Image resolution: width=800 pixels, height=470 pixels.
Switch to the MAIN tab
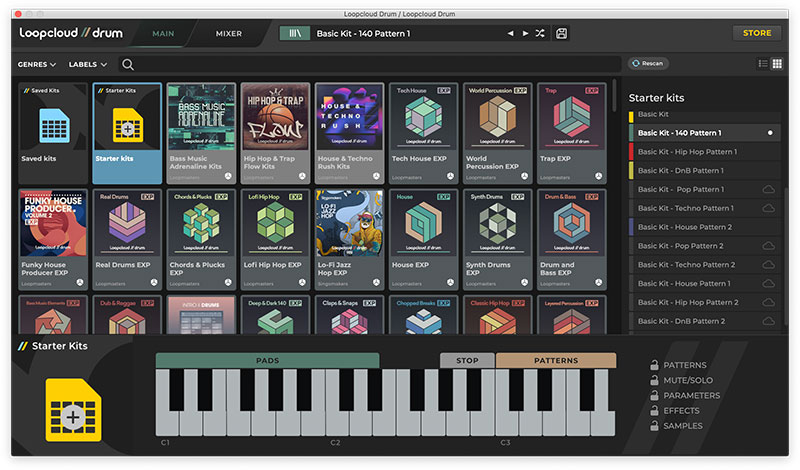(x=163, y=34)
